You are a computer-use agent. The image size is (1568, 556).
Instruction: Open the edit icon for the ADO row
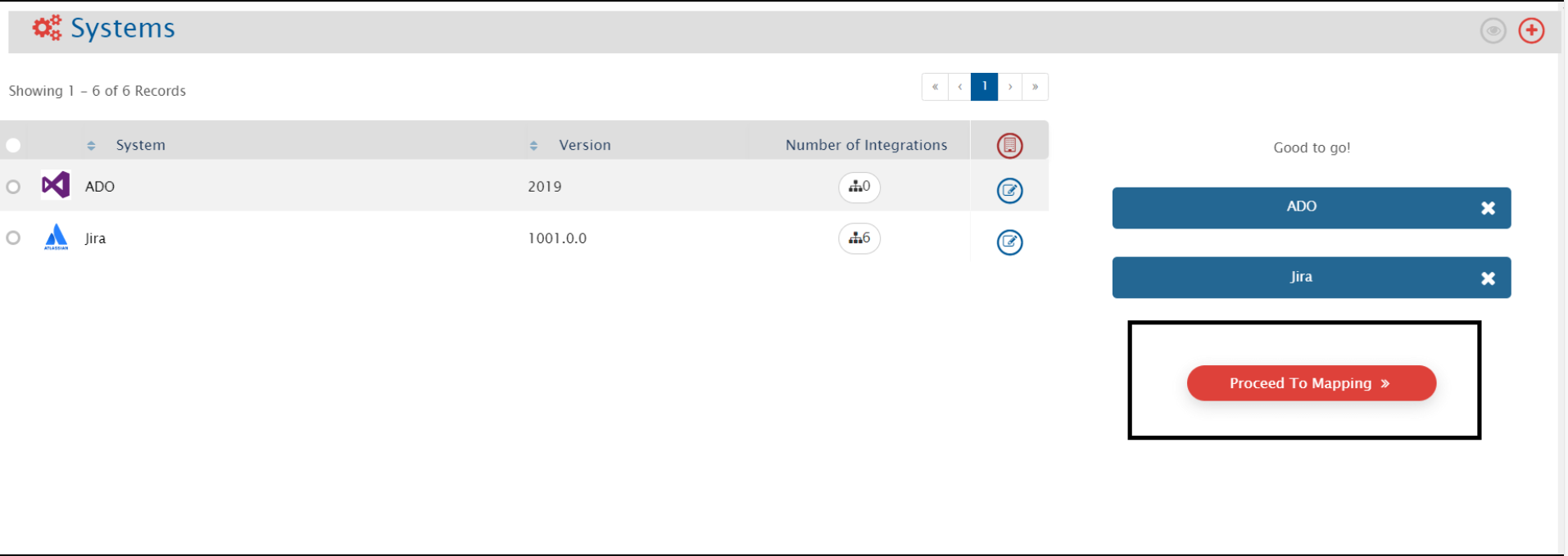(1009, 191)
